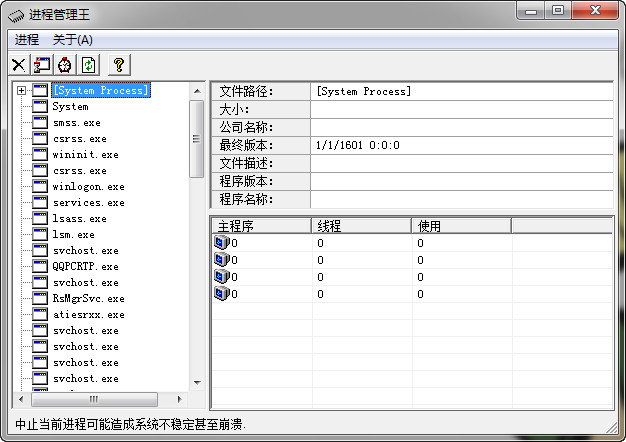626x442 pixels.
Task: Open the 进程 menu
Action: tap(27, 40)
